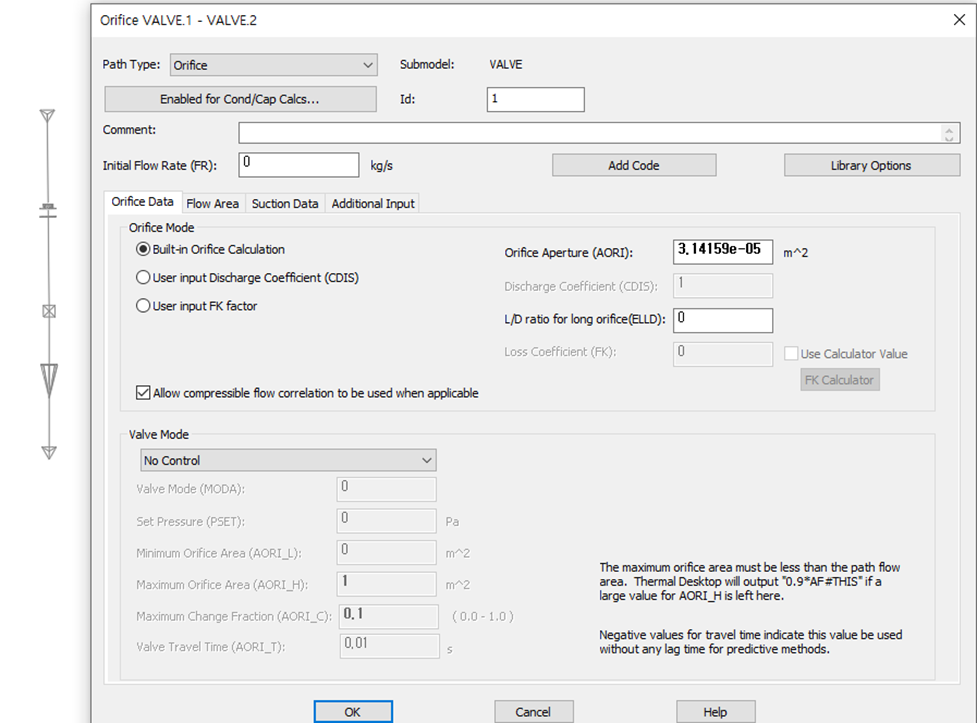
Task: Click the crossed-box valve symbol in the drawing
Action: (49, 311)
